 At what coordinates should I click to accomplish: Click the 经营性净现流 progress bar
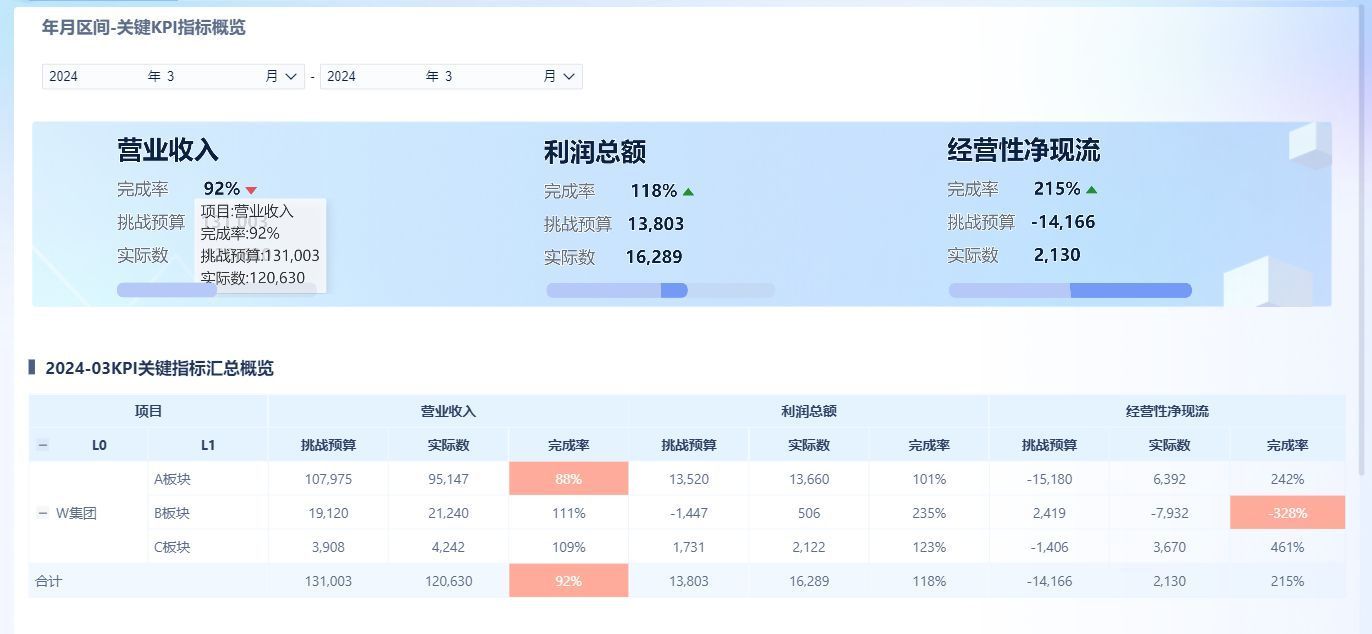(1070, 290)
